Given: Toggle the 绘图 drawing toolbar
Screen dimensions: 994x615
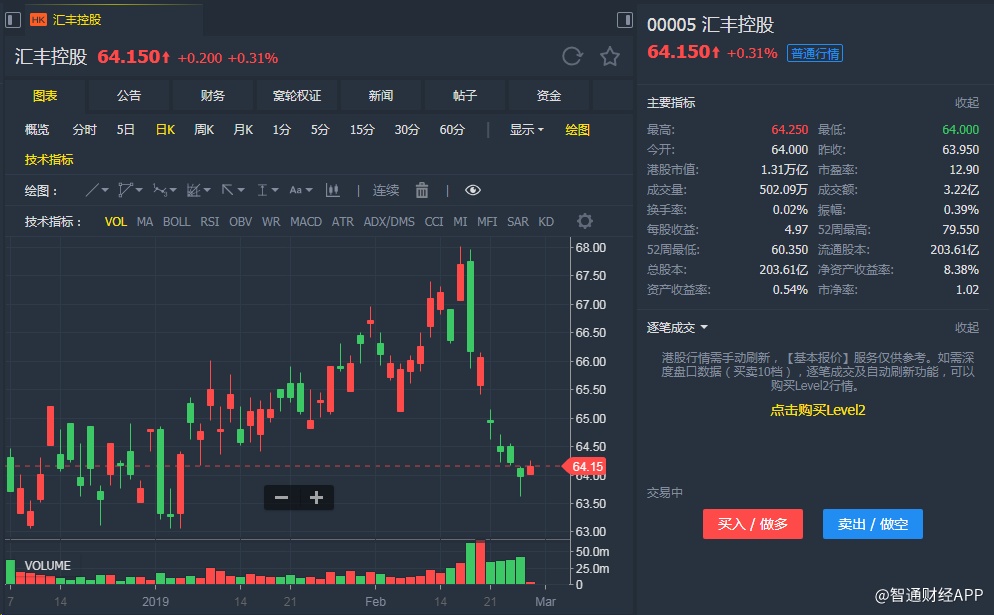Looking at the screenshot, I should 578,130.
